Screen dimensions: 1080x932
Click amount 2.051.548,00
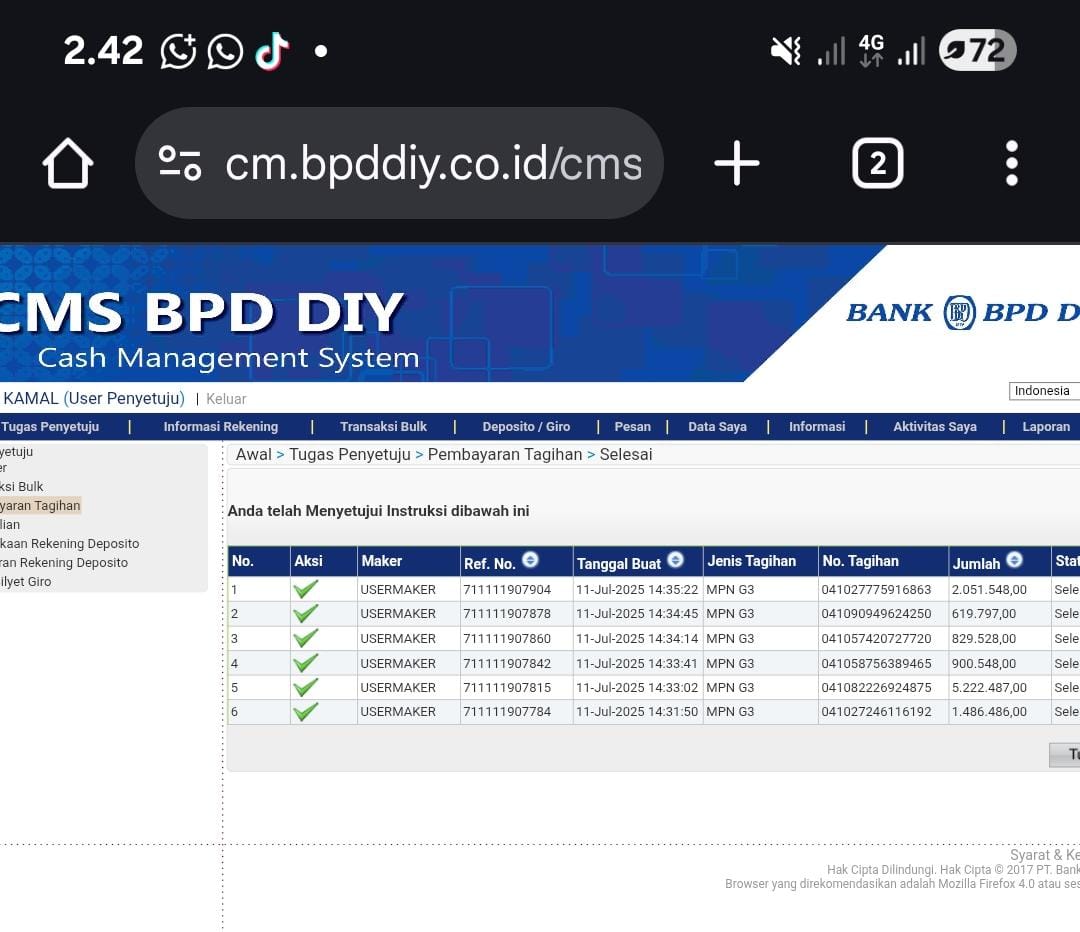[989, 590]
